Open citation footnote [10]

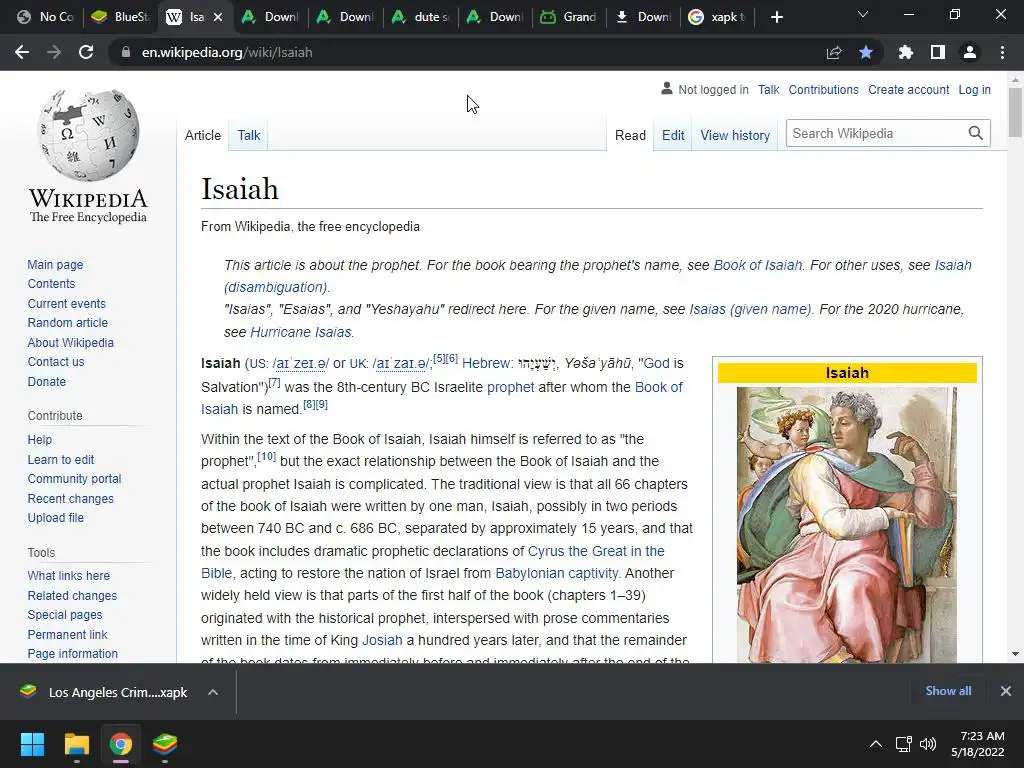click(x=266, y=456)
